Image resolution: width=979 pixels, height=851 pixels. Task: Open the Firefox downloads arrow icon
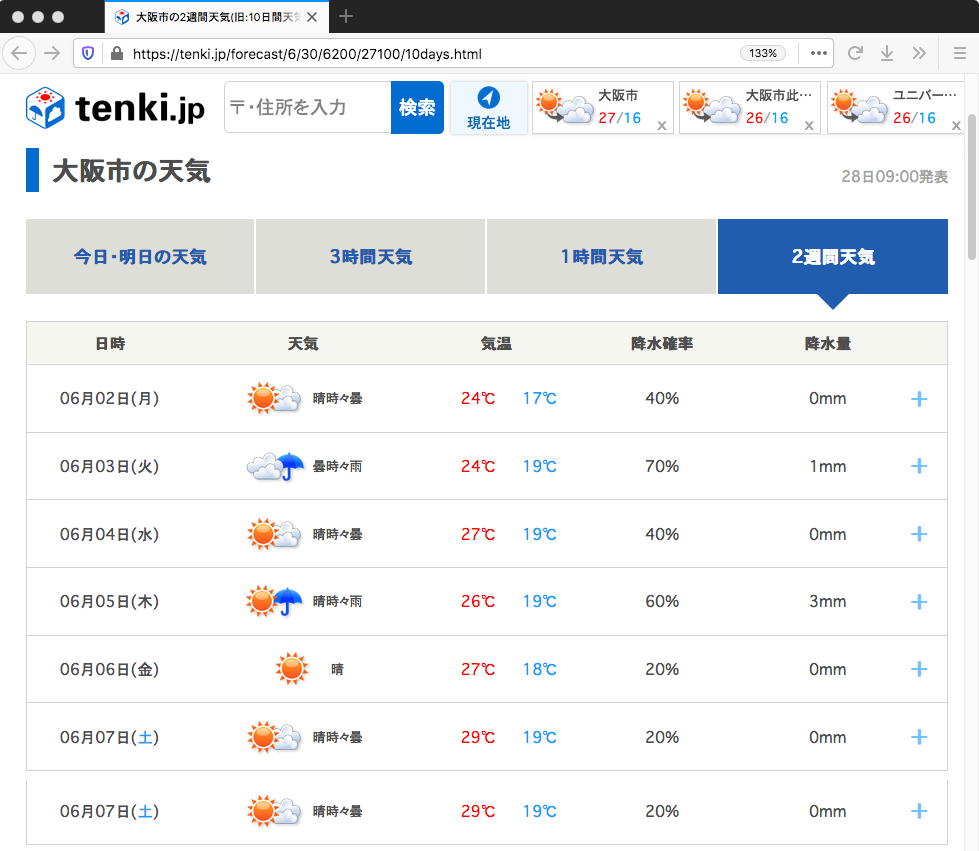point(887,53)
